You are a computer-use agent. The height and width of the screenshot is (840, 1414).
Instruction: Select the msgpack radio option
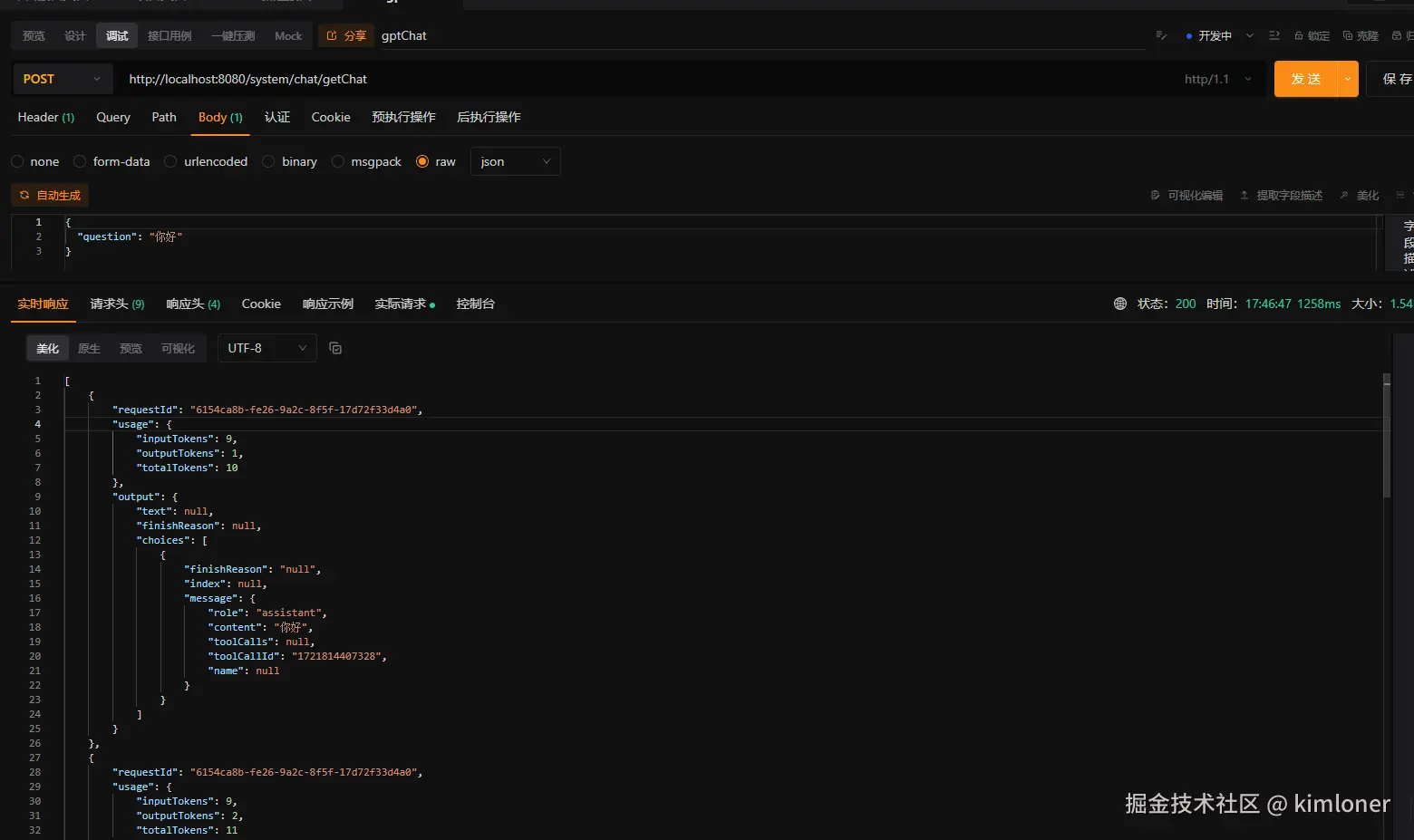tap(338, 161)
